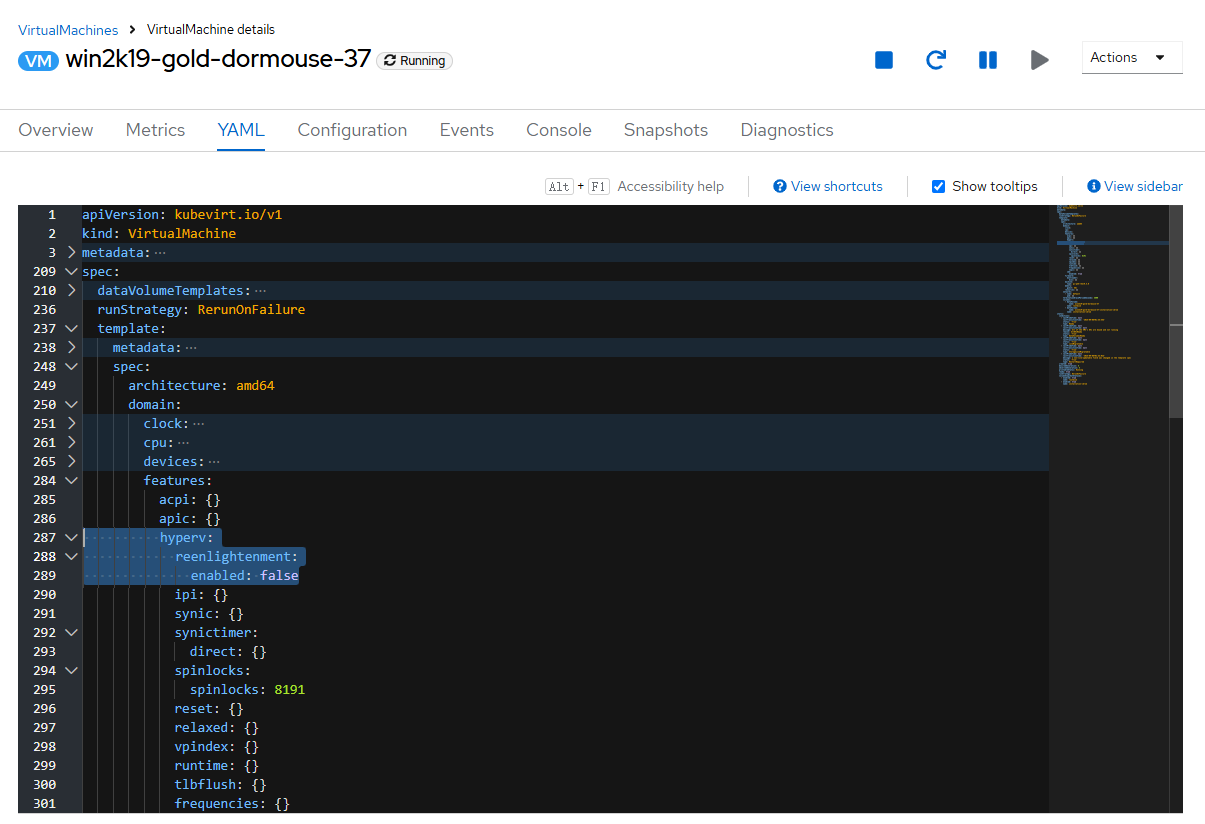Switch to the Console tab
The width and height of the screenshot is (1205, 824).
(x=559, y=130)
